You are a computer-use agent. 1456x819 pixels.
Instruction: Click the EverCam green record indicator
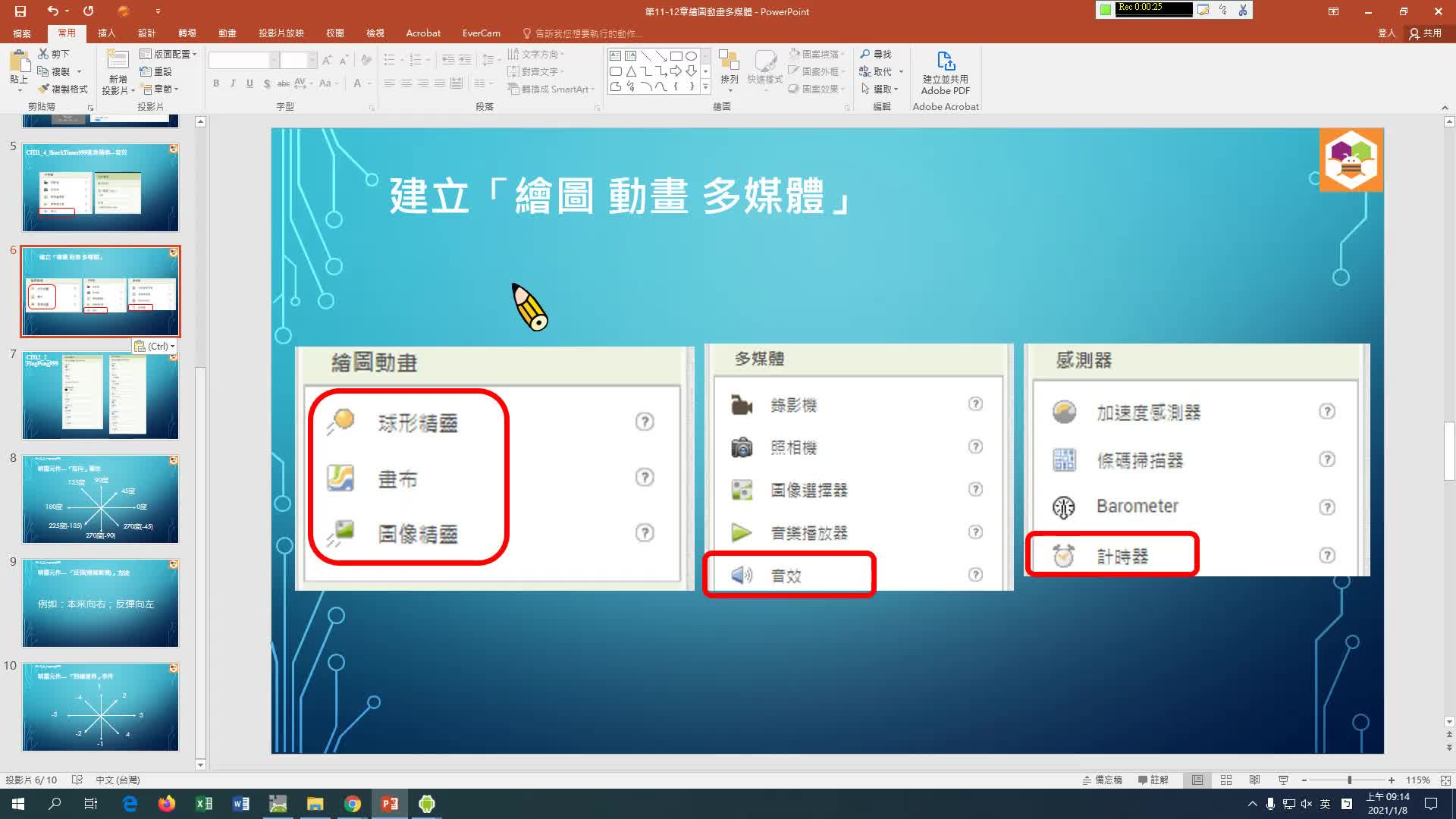pos(1106,9)
